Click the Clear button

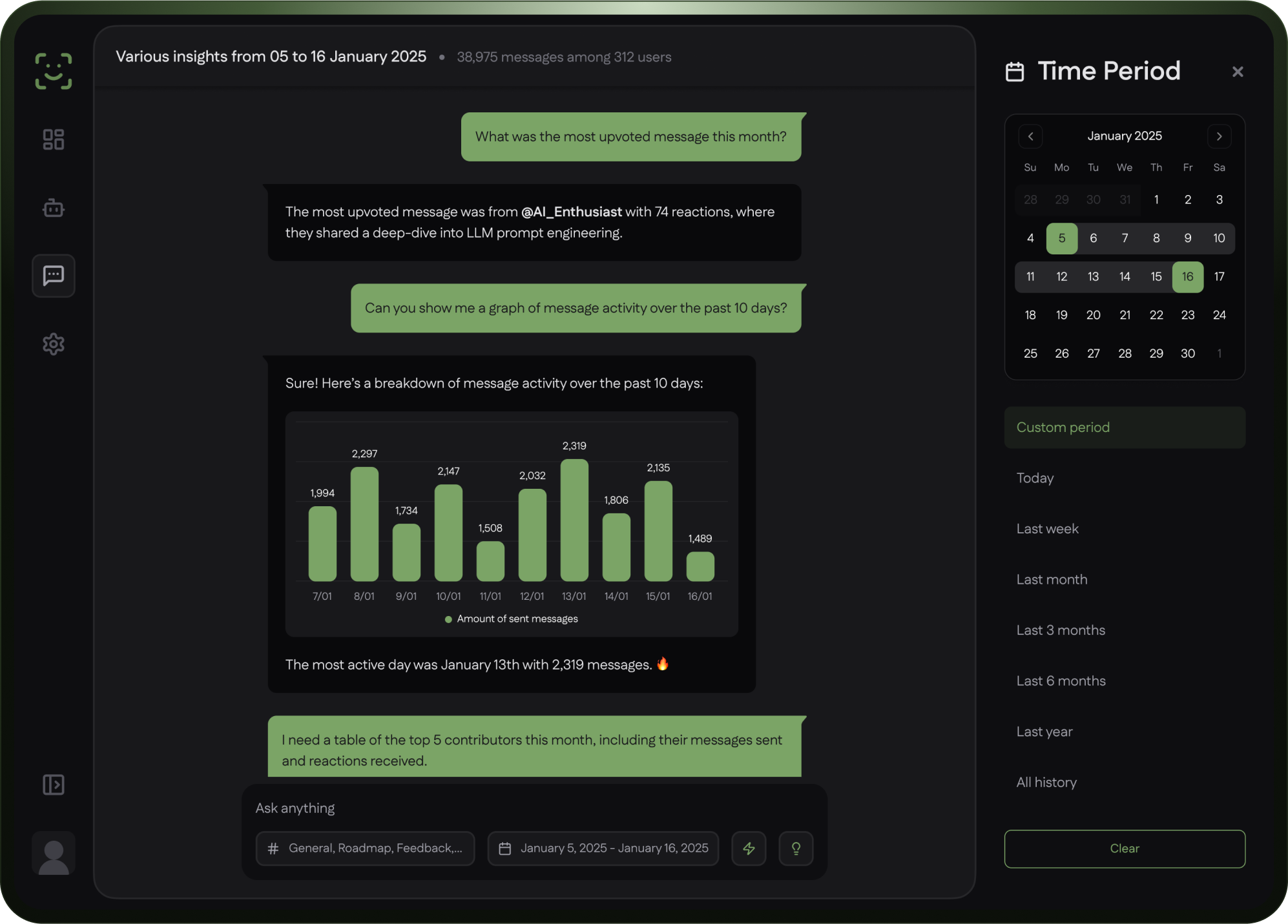(x=1125, y=848)
